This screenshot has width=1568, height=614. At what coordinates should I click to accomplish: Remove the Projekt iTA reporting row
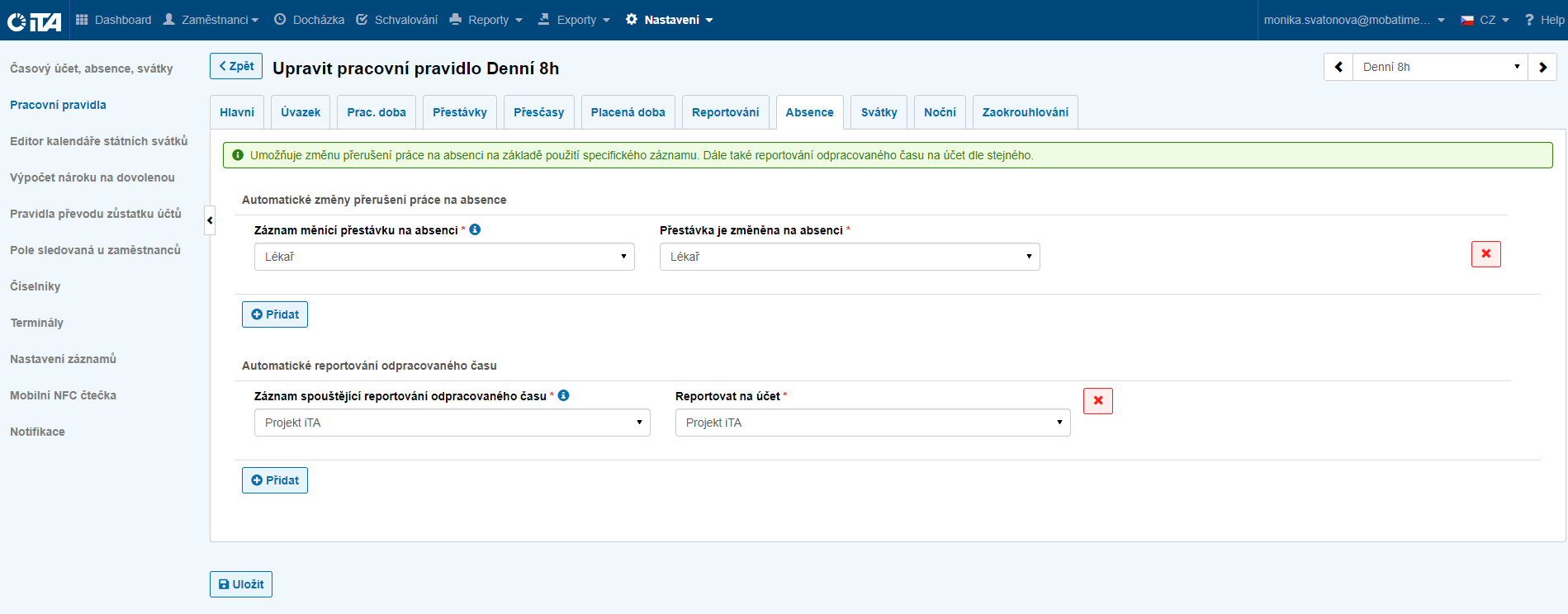click(1097, 401)
